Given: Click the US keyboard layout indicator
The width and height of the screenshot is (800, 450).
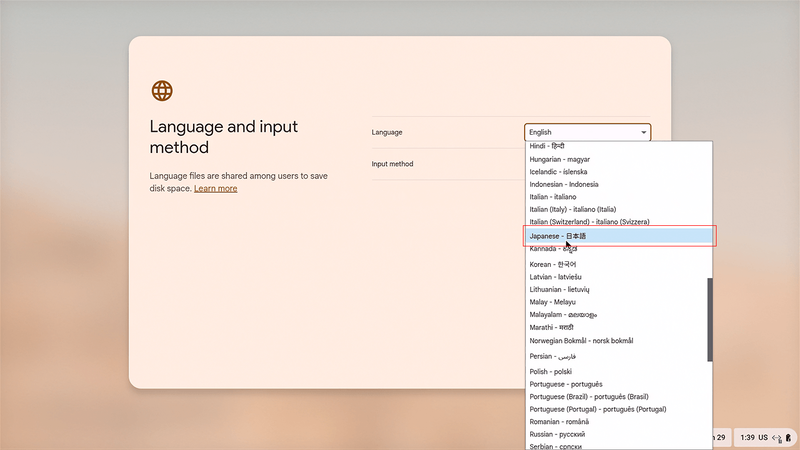Looking at the screenshot, I should coord(763,437).
